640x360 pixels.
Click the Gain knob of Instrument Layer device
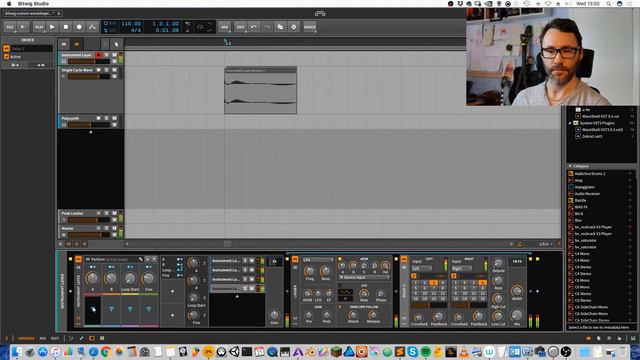(274, 315)
